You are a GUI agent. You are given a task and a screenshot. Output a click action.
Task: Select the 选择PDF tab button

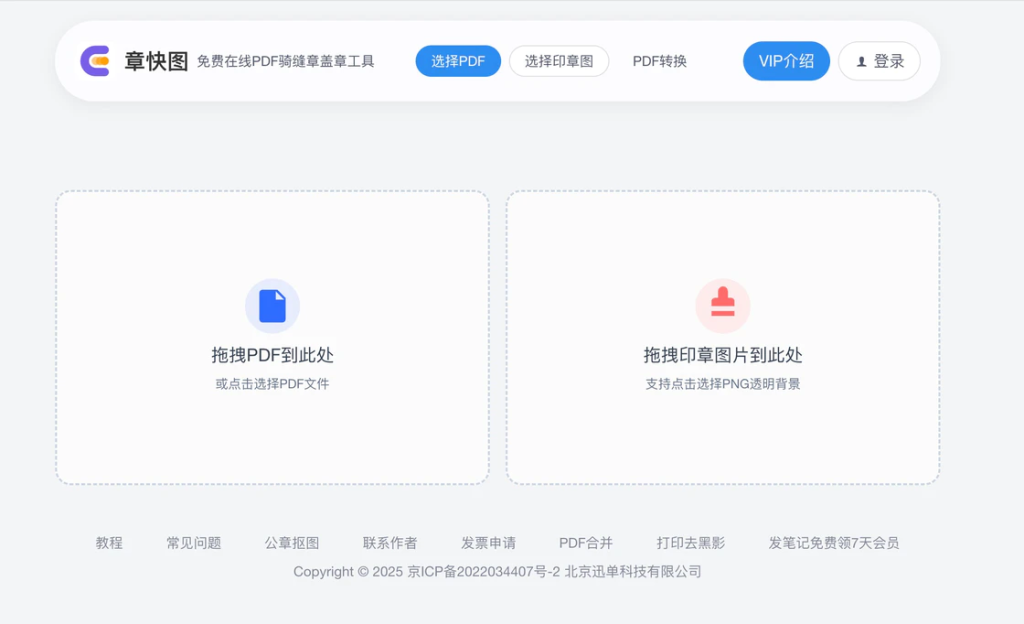click(x=458, y=61)
